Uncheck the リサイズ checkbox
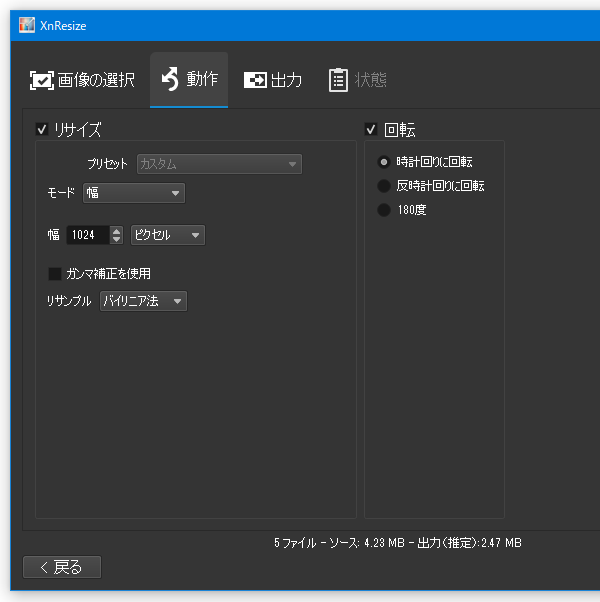Screen dimensions: 600x602 [42, 129]
